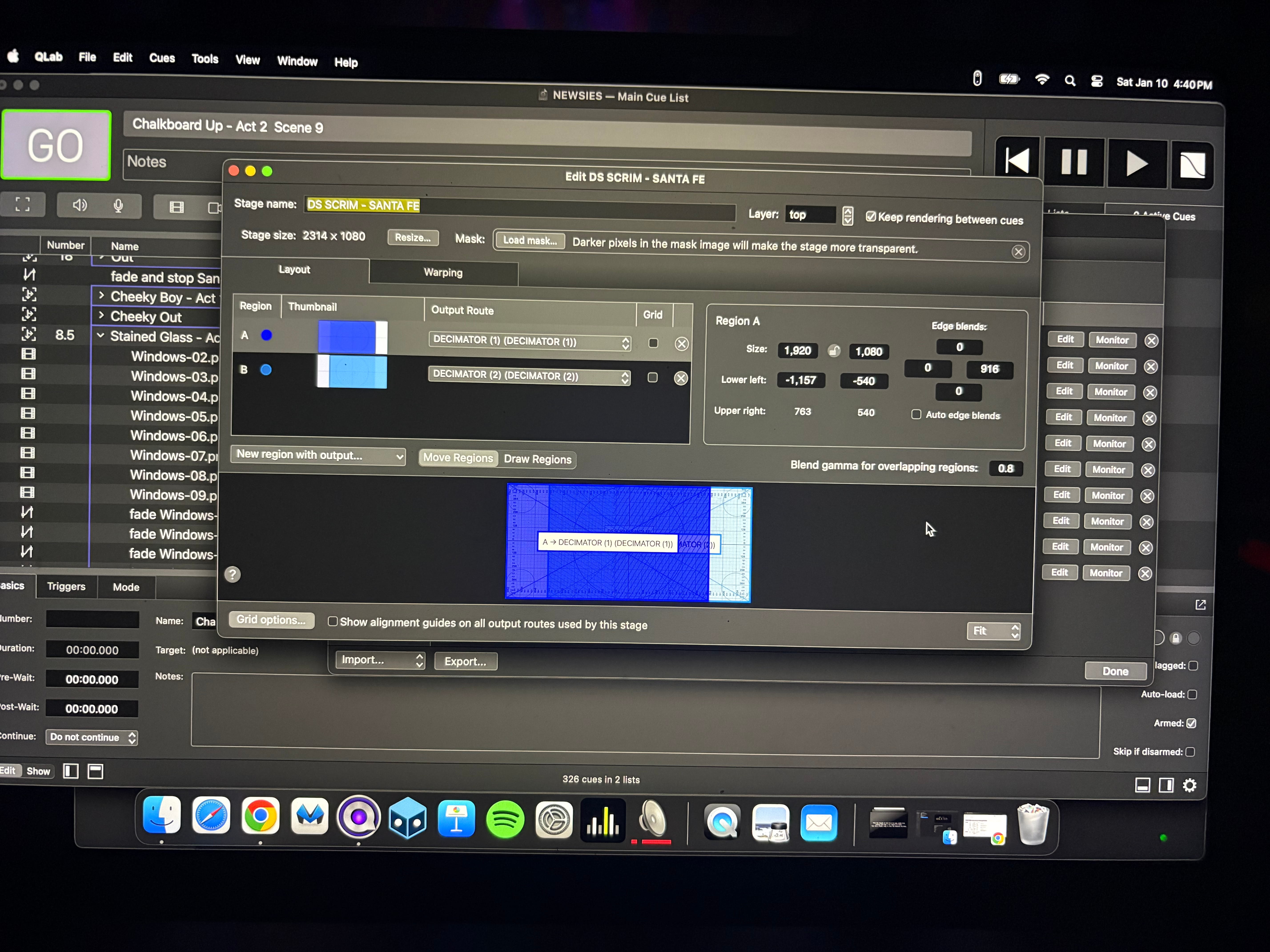Switch to the Warping tab
The height and width of the screenshot is (952, 1270).
click(x=443, y=273)
